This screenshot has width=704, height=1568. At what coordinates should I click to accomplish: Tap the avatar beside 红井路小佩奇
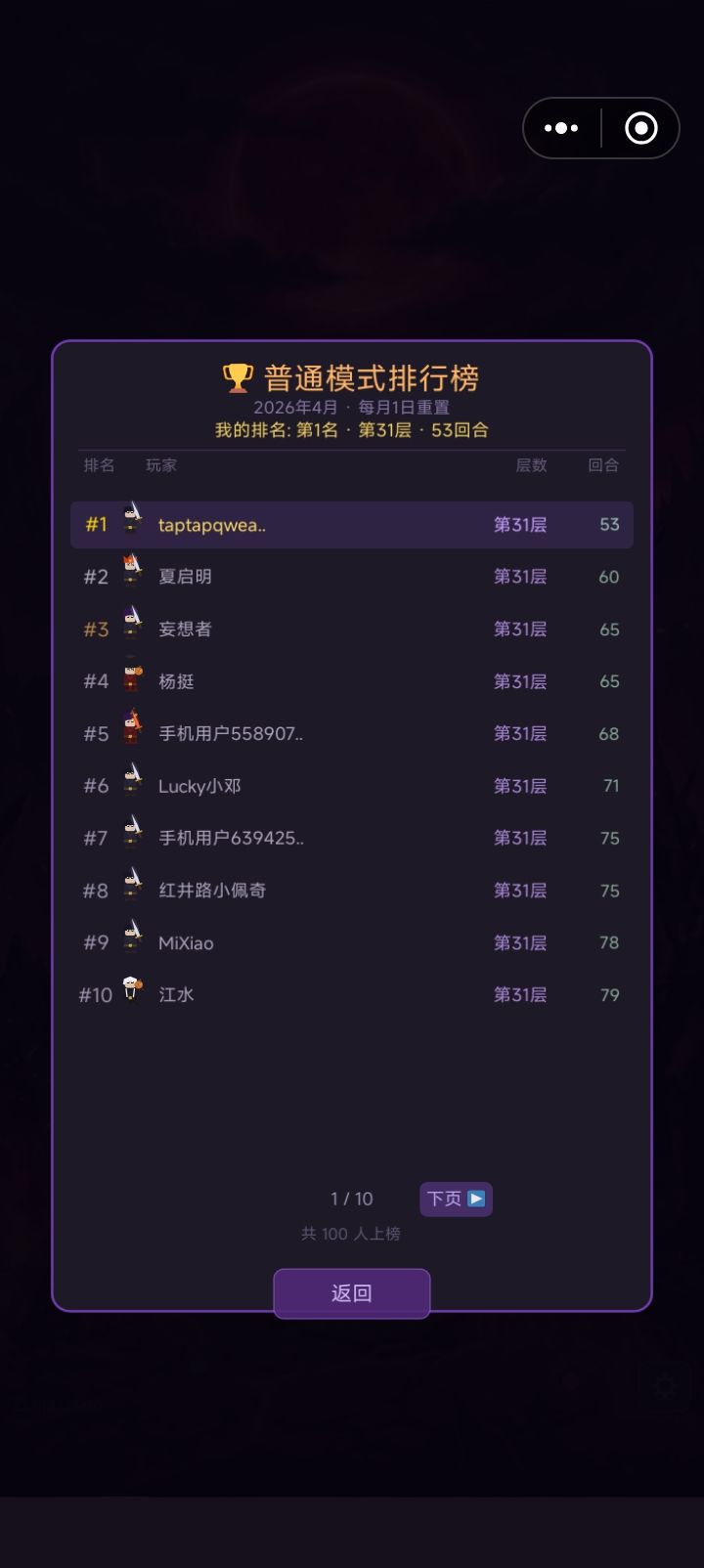132,885
